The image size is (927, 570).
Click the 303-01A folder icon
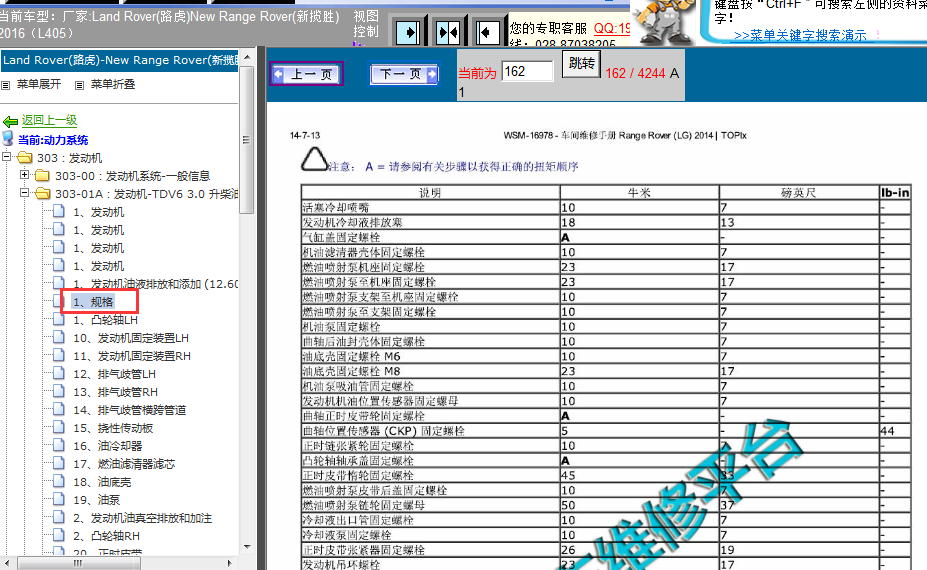[x=42, y=193]
